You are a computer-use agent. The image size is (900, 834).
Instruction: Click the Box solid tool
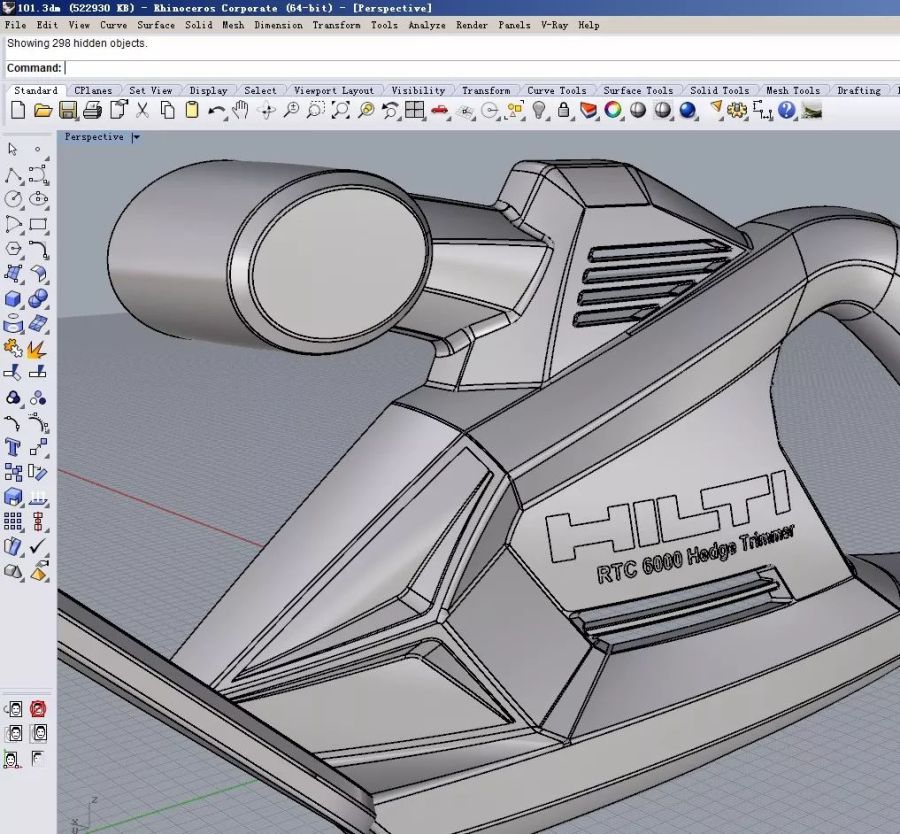pyautogui.click(x=14, y=299)
